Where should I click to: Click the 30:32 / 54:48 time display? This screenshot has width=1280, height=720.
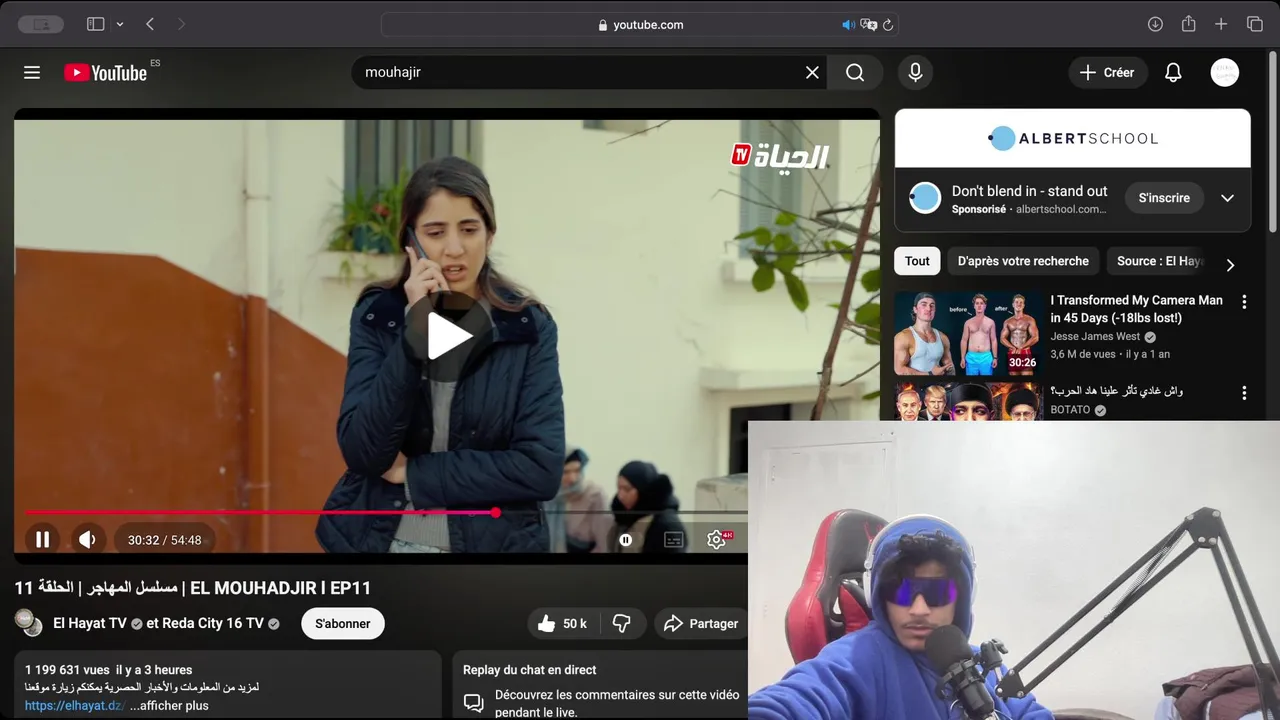tap(164, 540)
